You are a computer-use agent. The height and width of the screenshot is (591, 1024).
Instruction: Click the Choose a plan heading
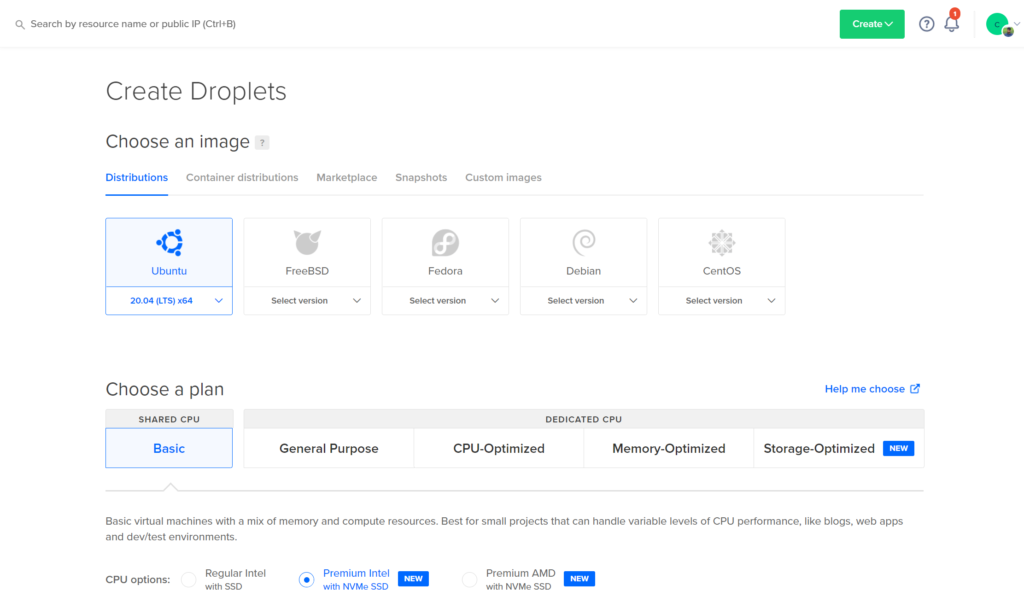point(165,389)
